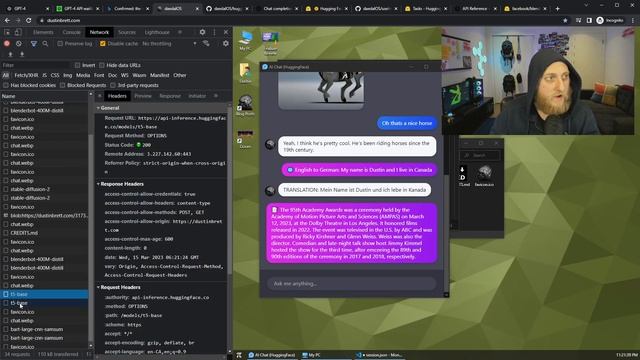This screenshot has height=360, width=640.
Task: Open the My PC desktop icon
Action: click(x=245, y=41)
